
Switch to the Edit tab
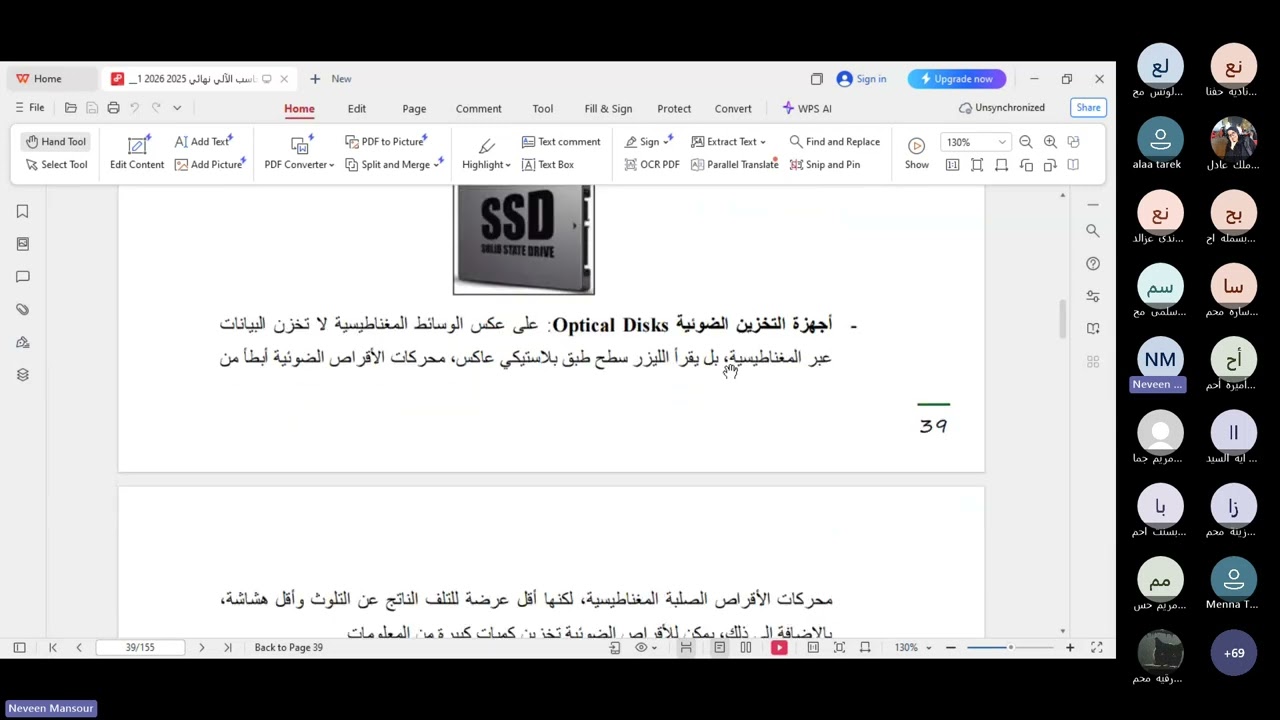tap(357, 108)
